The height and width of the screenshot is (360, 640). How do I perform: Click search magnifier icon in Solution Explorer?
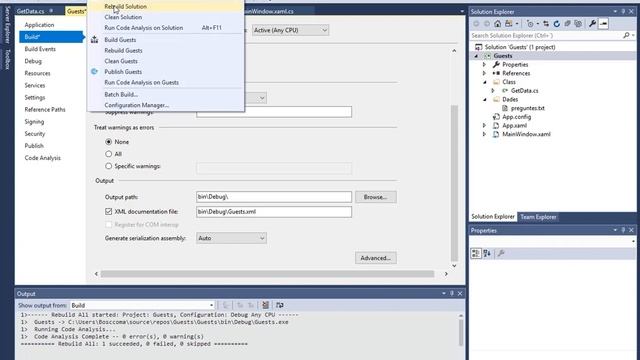626,36
